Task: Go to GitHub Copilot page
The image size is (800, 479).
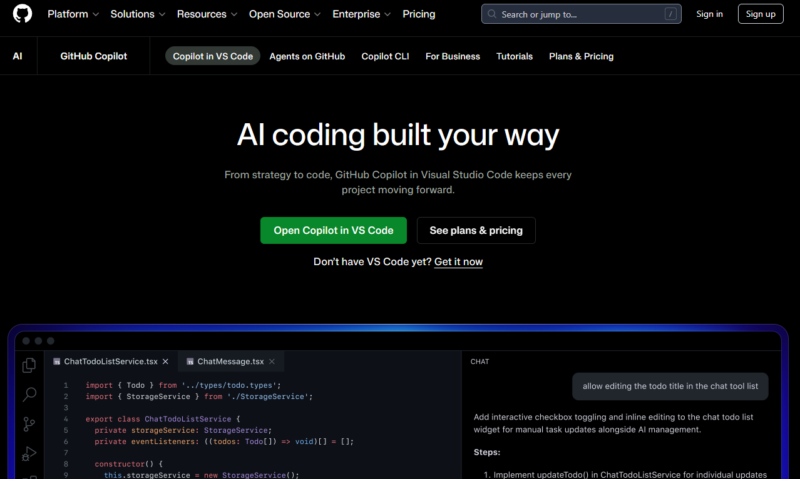Action: 93,56
